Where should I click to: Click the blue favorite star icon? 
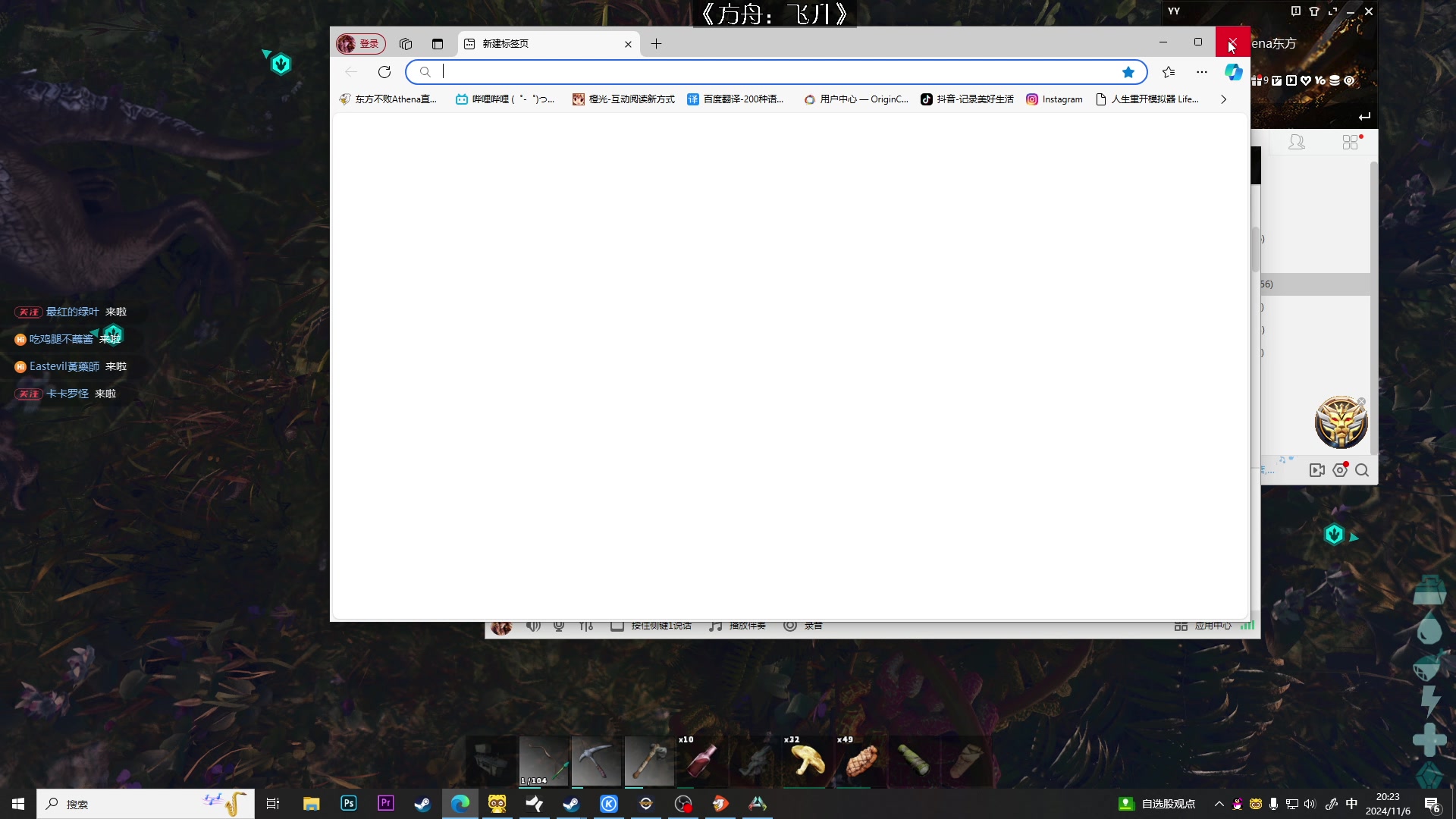coord(1128,72)
